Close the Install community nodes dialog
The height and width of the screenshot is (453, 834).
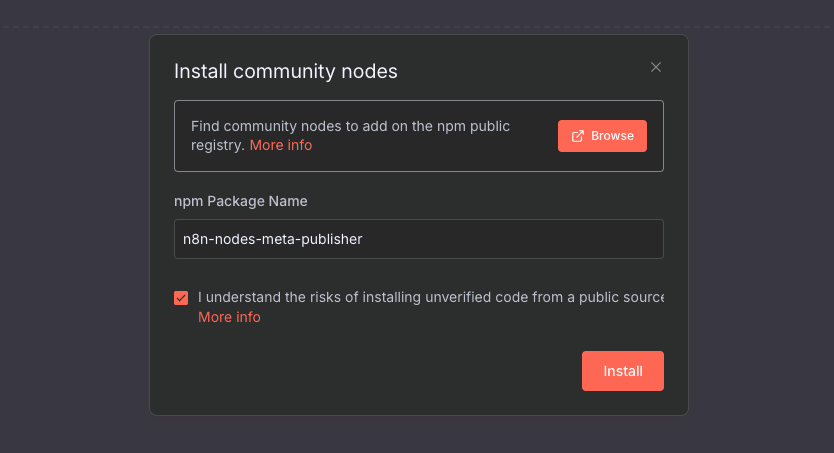point(656,67)
